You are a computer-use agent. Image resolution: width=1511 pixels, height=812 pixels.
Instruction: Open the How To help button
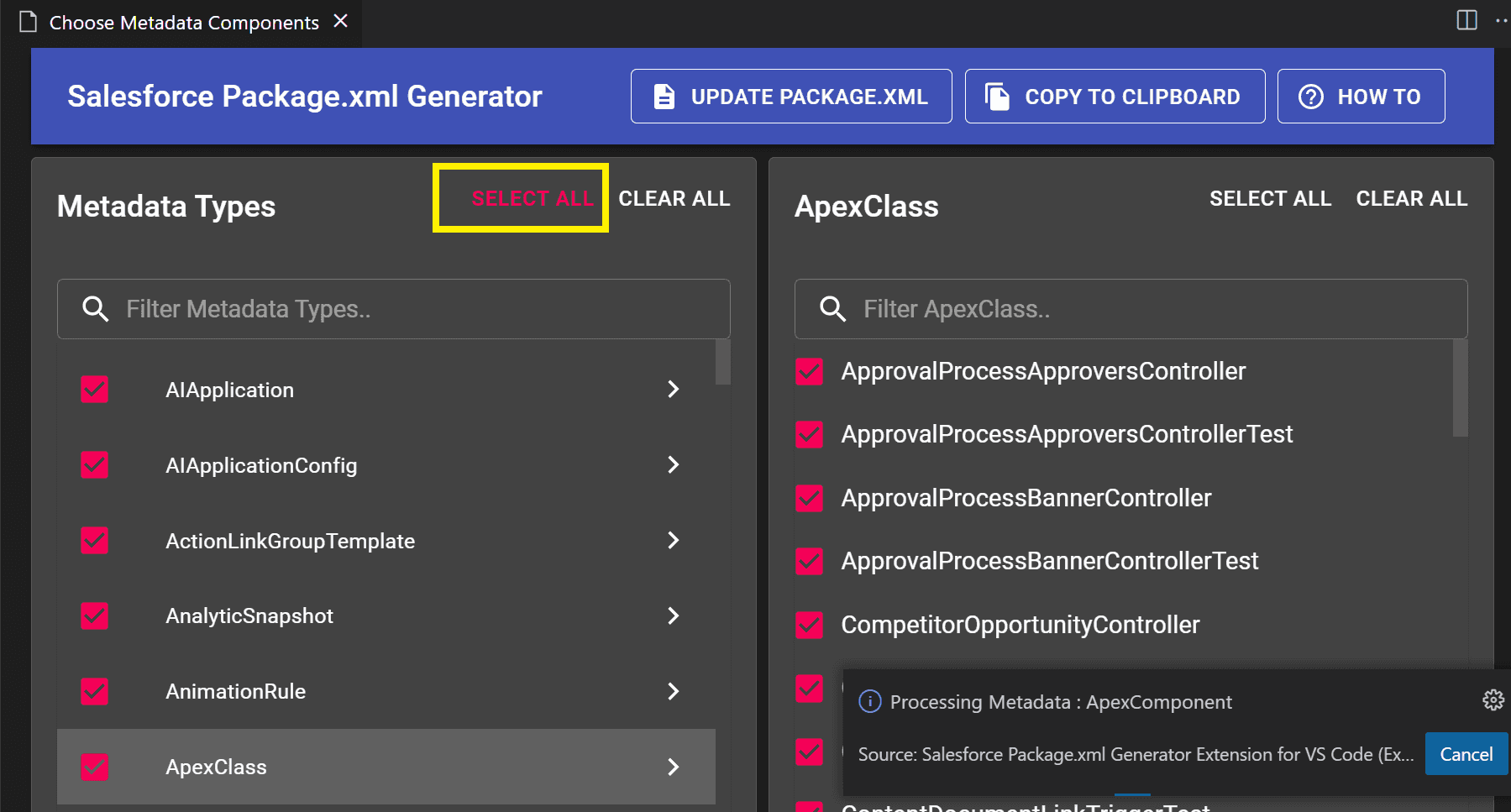1361,97
